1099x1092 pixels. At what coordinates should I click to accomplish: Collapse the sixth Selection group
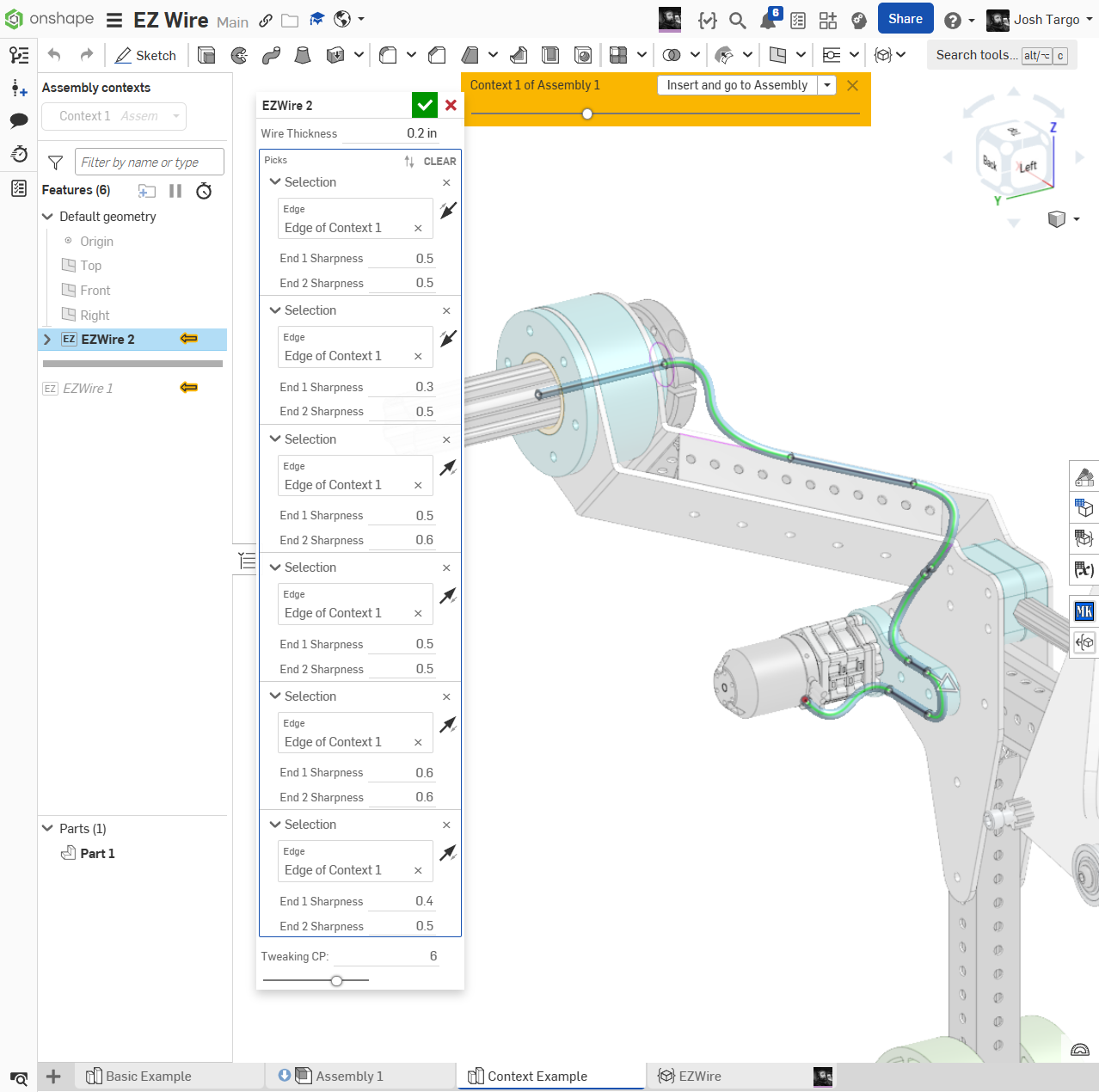[x=275, y=825]
